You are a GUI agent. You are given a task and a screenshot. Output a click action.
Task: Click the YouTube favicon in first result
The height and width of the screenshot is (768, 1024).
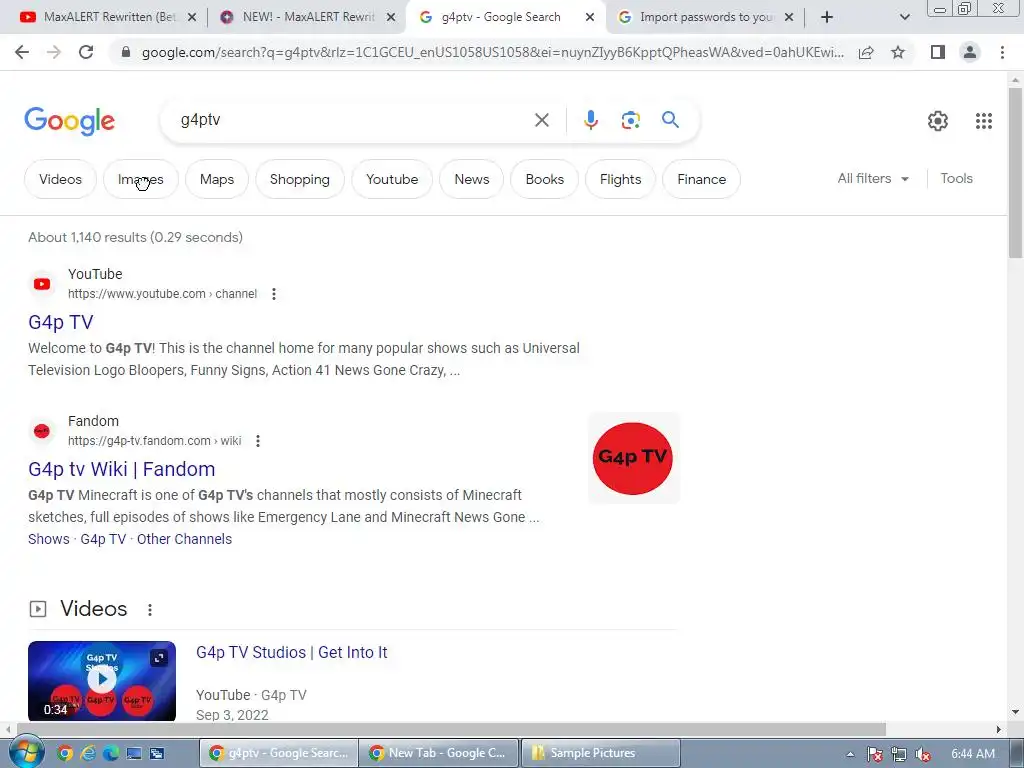click(42, 284)
